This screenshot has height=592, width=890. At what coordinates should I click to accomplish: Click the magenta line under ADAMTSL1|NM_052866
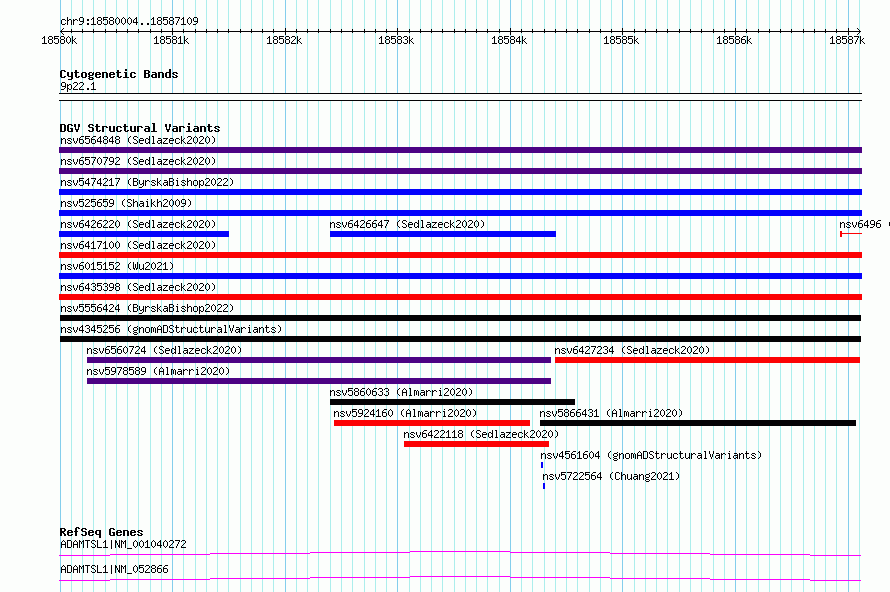[x=460, y=578]
